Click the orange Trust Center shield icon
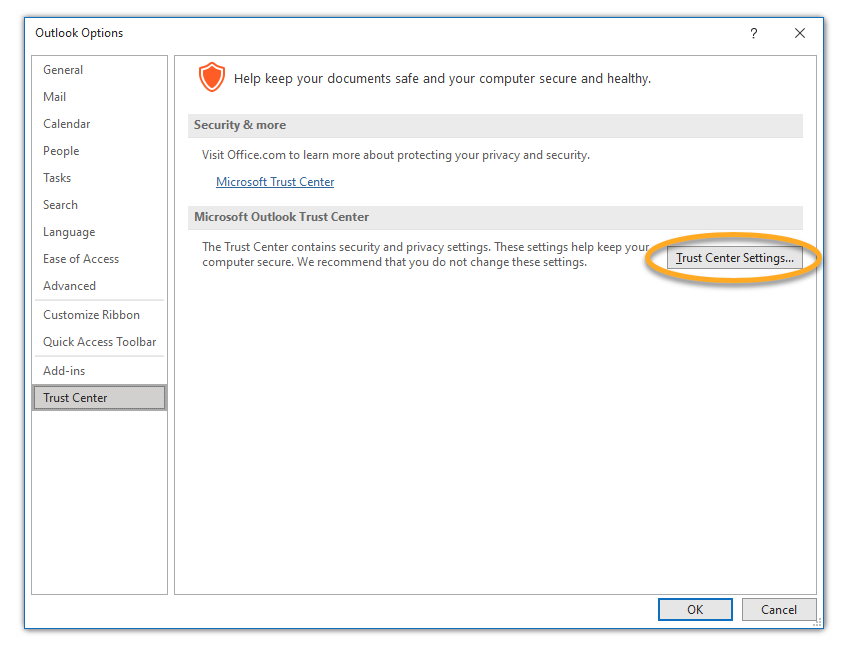Viewport: 852px width, 645px height. [211, 77]
